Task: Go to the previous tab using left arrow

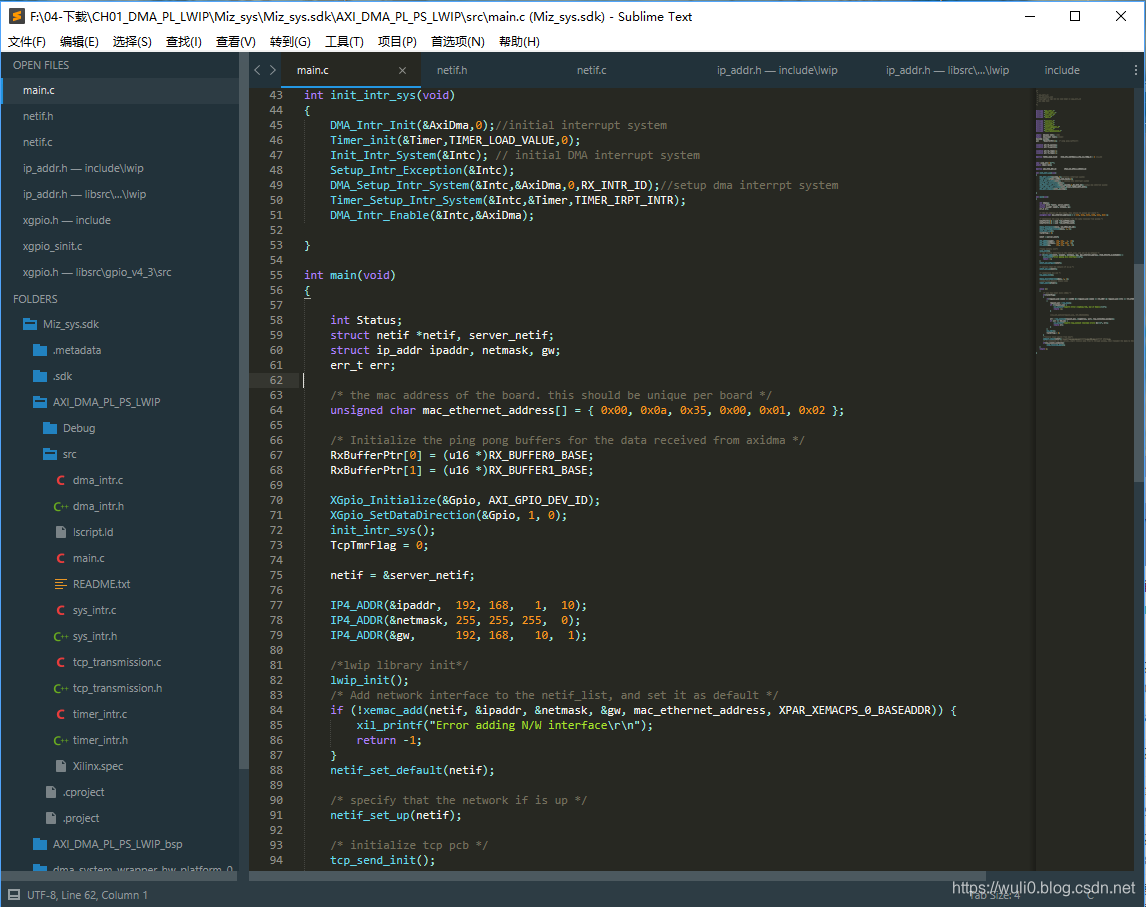Action: tap(257, 70)
